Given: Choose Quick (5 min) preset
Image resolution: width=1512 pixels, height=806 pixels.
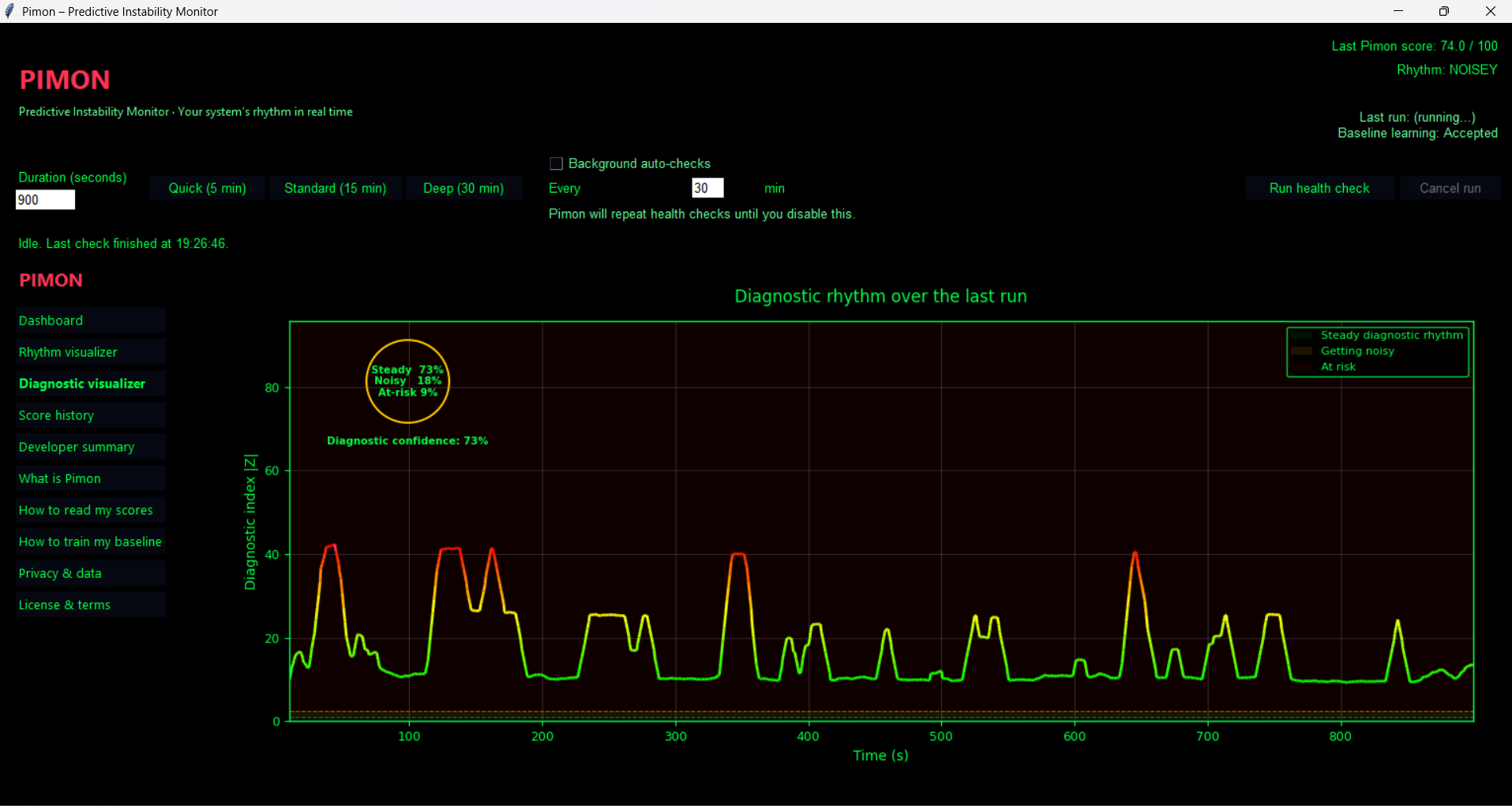Looking at the screenshot, I should [x=208, y=188].
